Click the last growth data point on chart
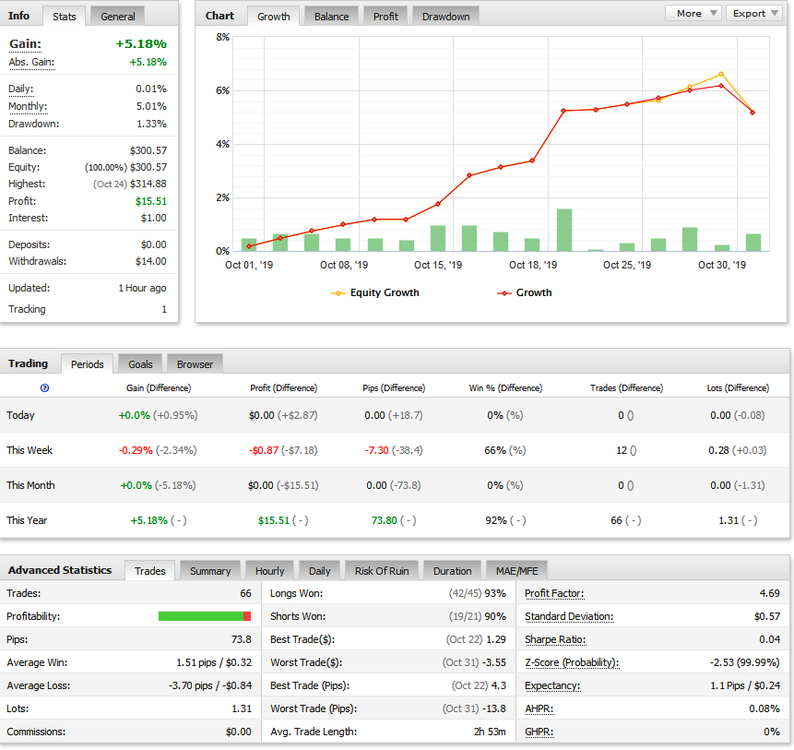The height and width of the screenshot is (750, 794). [752, 112]
